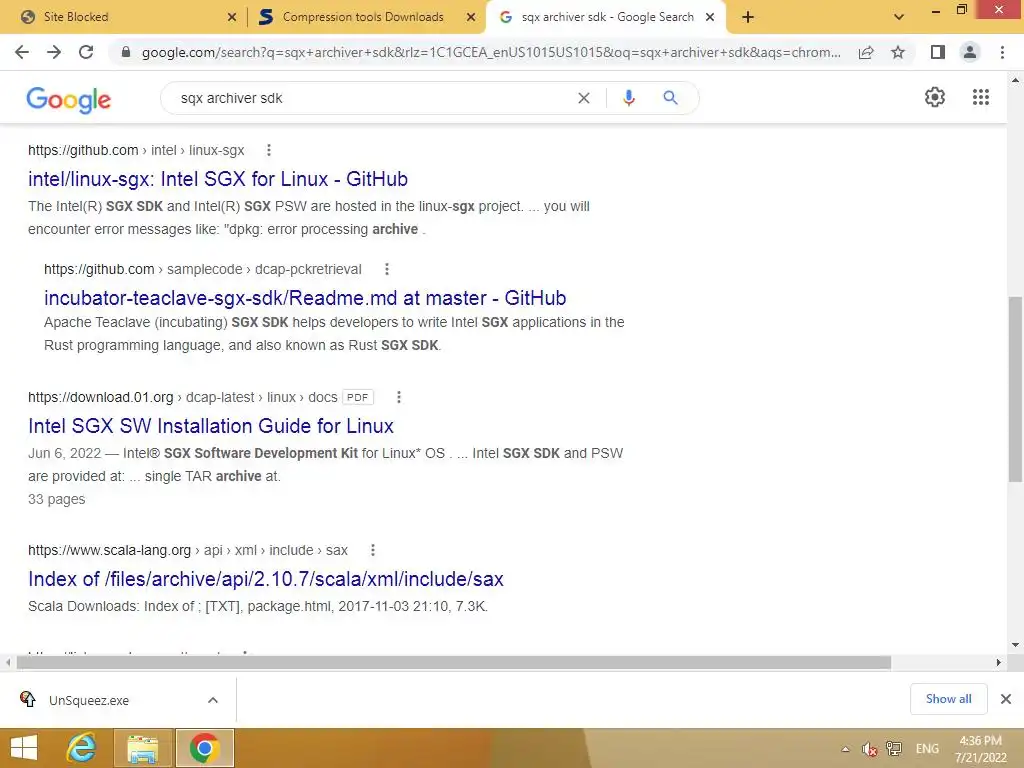This screenshot has width=1024, height=768.
Task: Go back to the previous page
Action: point(22,52)
